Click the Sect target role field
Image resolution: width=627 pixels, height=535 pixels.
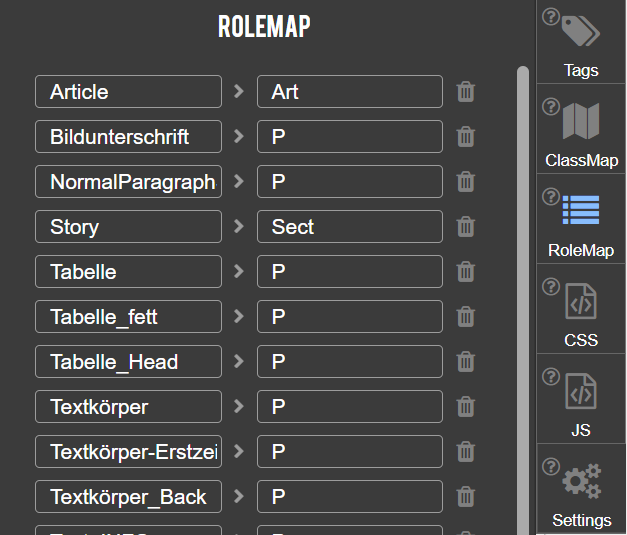(x=349, y=227)
